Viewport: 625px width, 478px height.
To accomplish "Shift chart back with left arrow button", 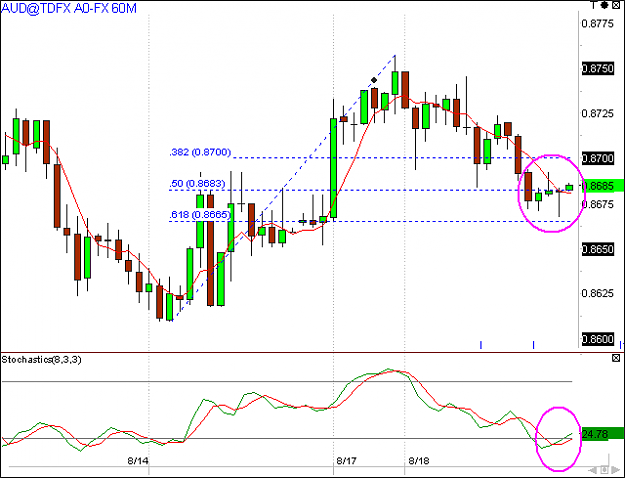I will point(594,470).
